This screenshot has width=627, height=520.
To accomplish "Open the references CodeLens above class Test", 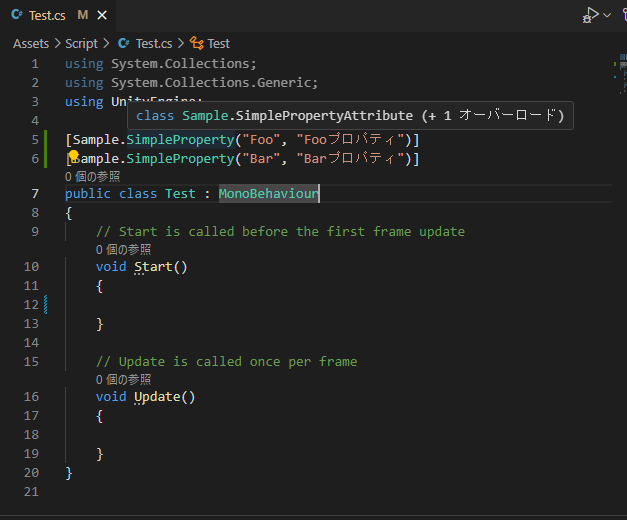I will point(92,176).
